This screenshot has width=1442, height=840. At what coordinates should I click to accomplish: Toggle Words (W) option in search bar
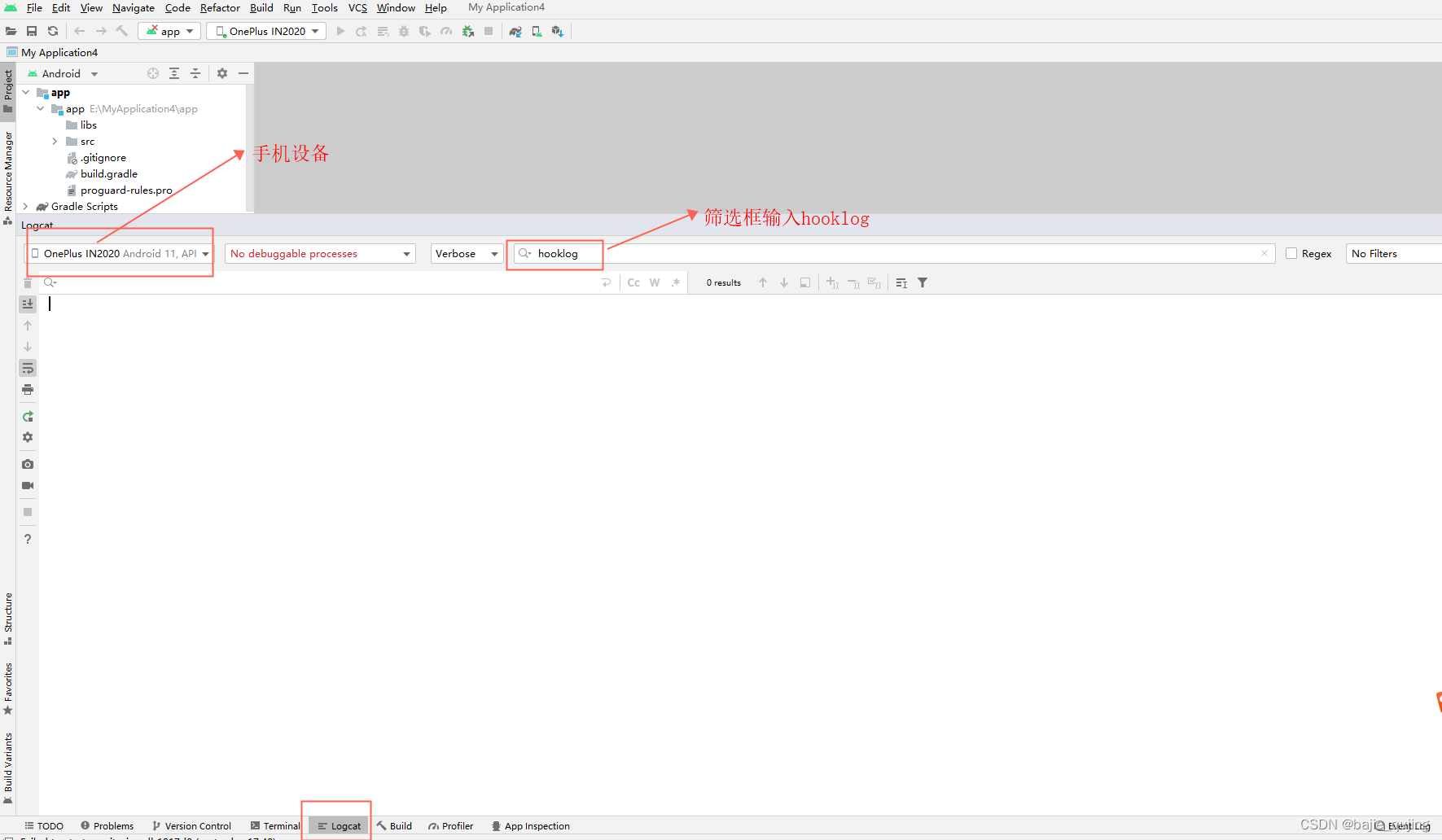click(x=655, y=282)
